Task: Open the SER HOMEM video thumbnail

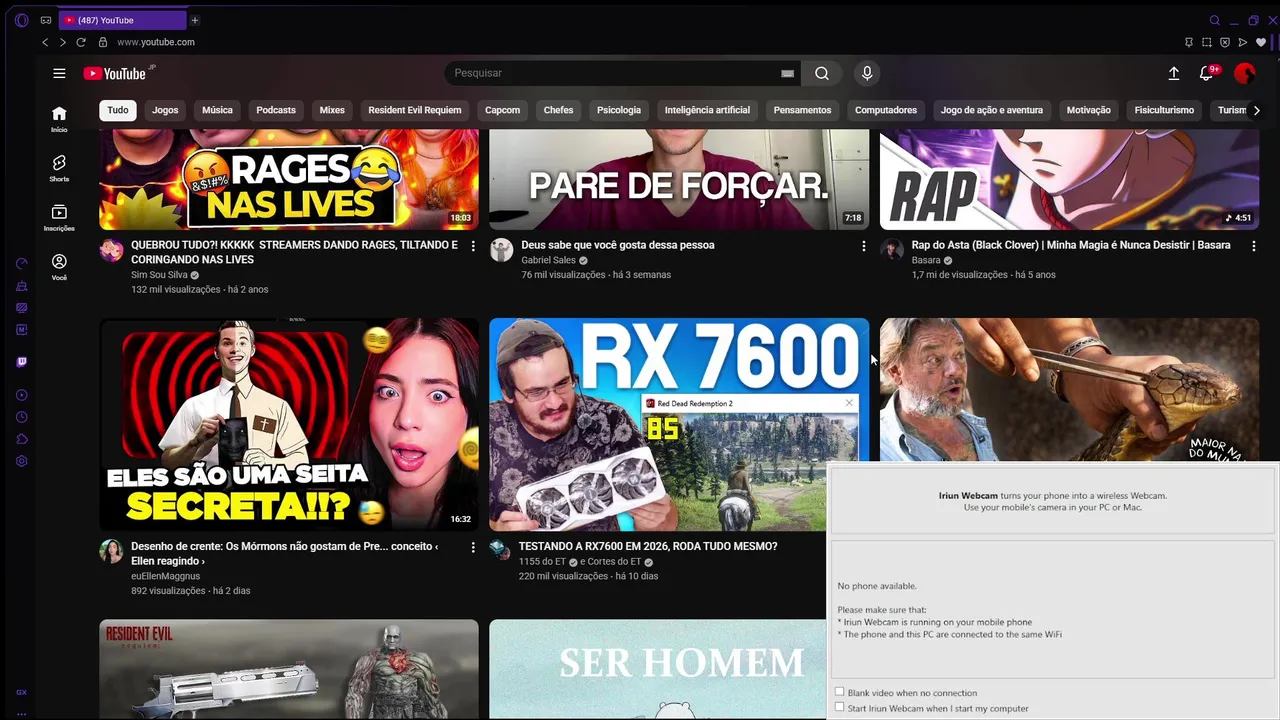Action: coord(658,669)
